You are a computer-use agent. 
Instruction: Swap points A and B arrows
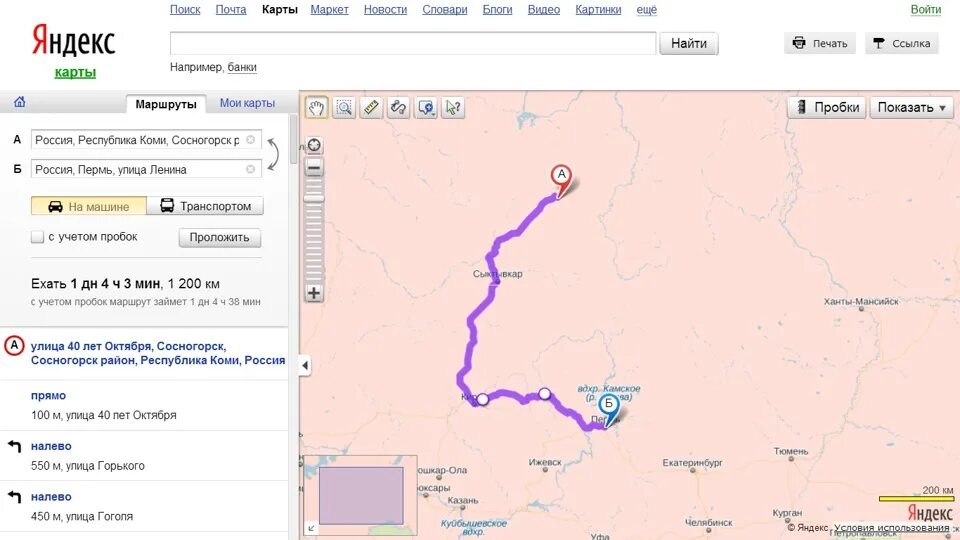(273, 154)
